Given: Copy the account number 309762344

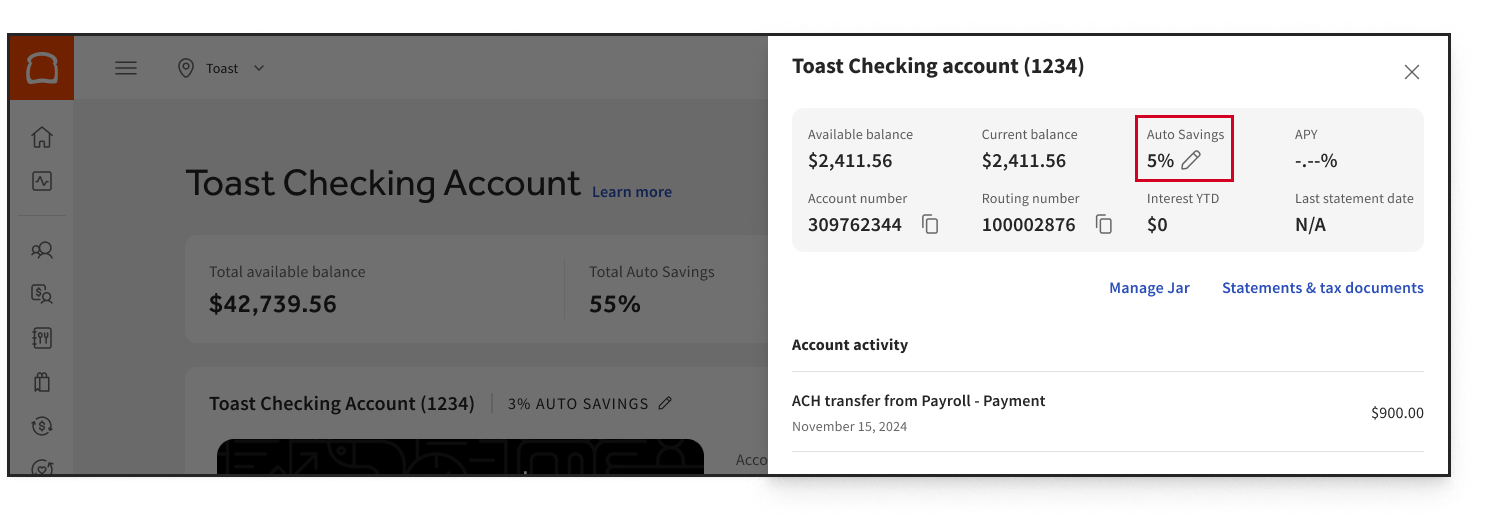Looking at the screenshot, I should click(x=930, y=225).
